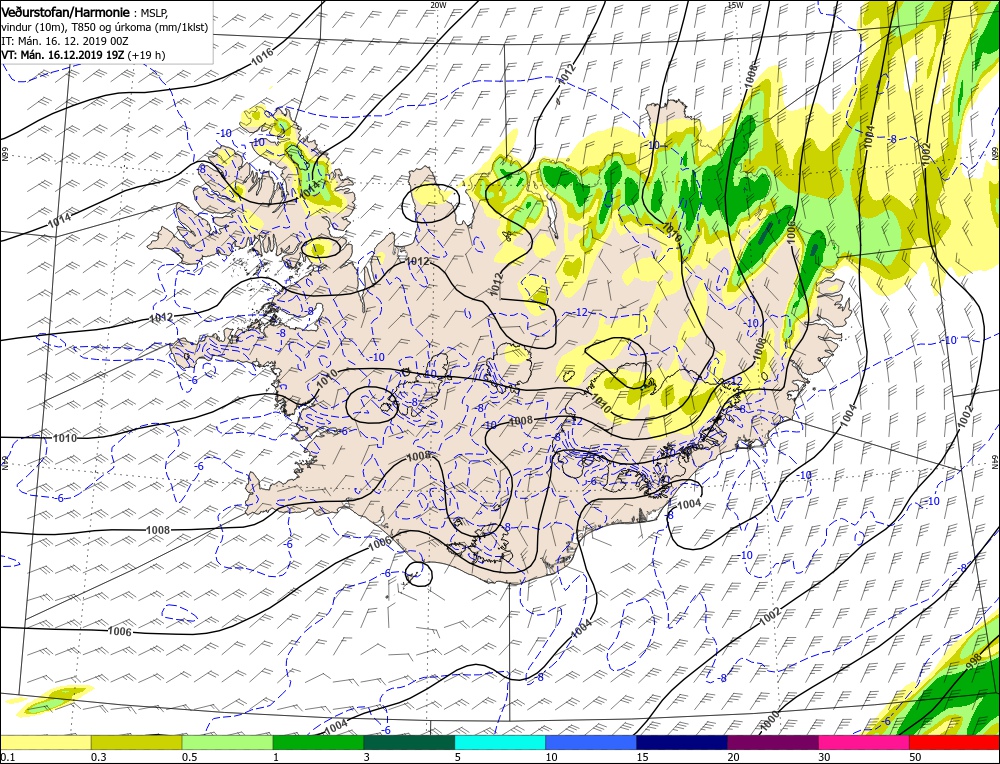Screen dimensions: 1000x764
Task: Click the 20W longitude label
Action: 438,4
